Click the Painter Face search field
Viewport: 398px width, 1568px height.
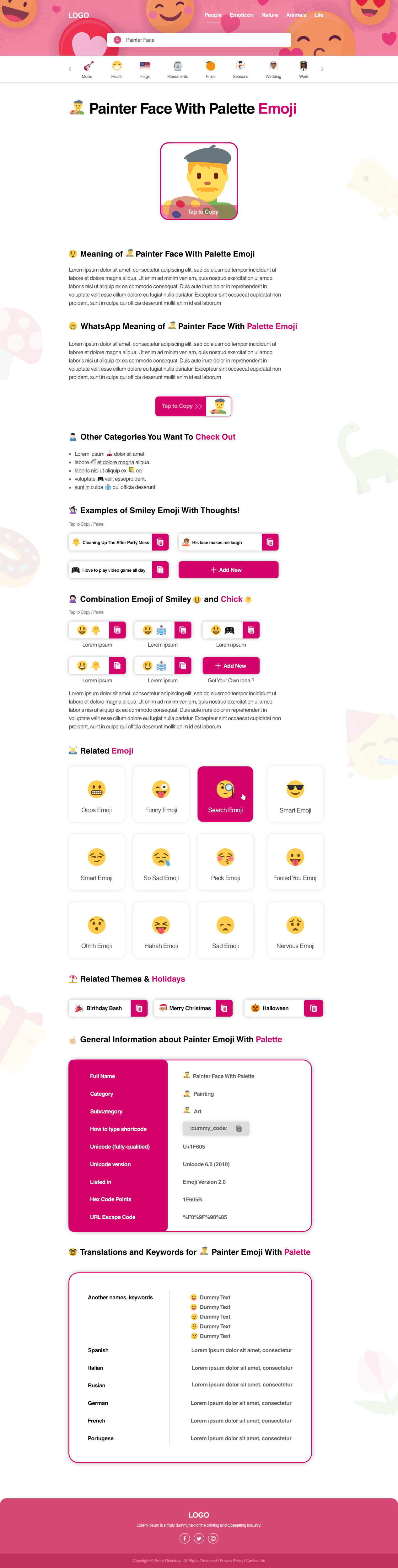(x=201, y=40)
